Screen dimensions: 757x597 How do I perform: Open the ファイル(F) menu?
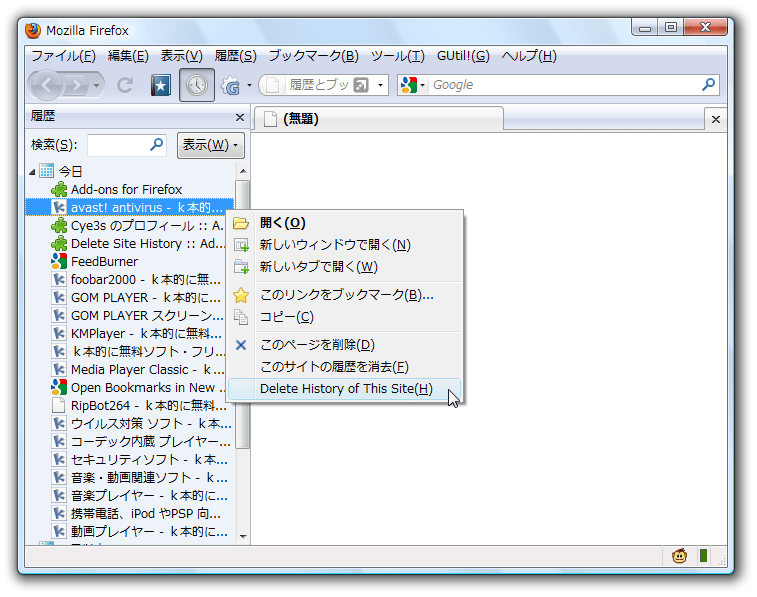point(63,56)
